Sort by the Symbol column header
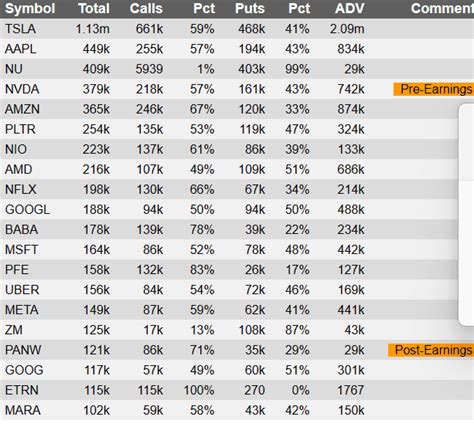 point(30,8)
